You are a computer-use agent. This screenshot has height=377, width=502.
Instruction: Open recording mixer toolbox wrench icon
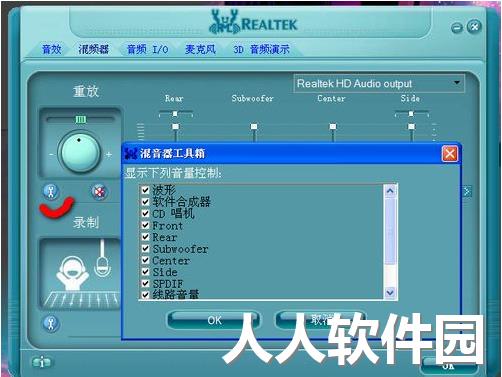tap(51, 323)
